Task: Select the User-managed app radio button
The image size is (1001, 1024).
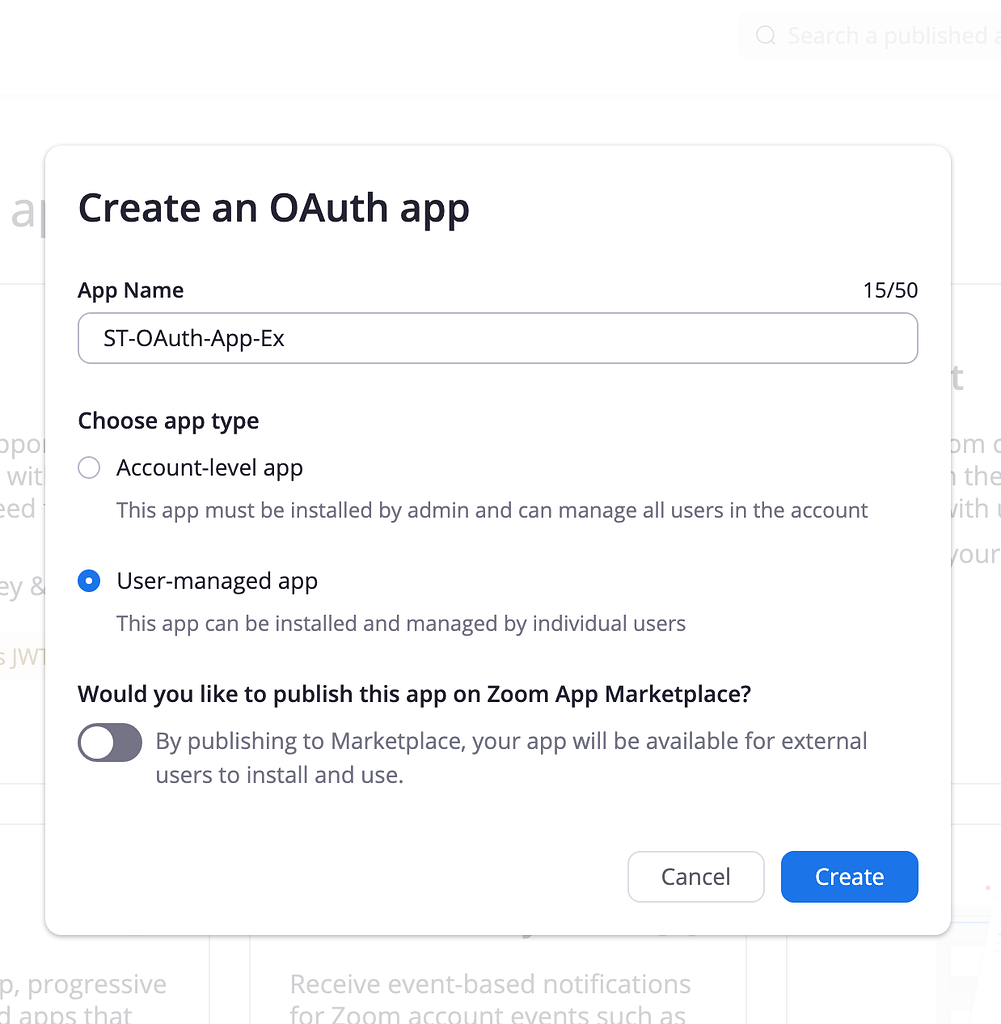Action: pyautogui.click(x=89, y=581)
